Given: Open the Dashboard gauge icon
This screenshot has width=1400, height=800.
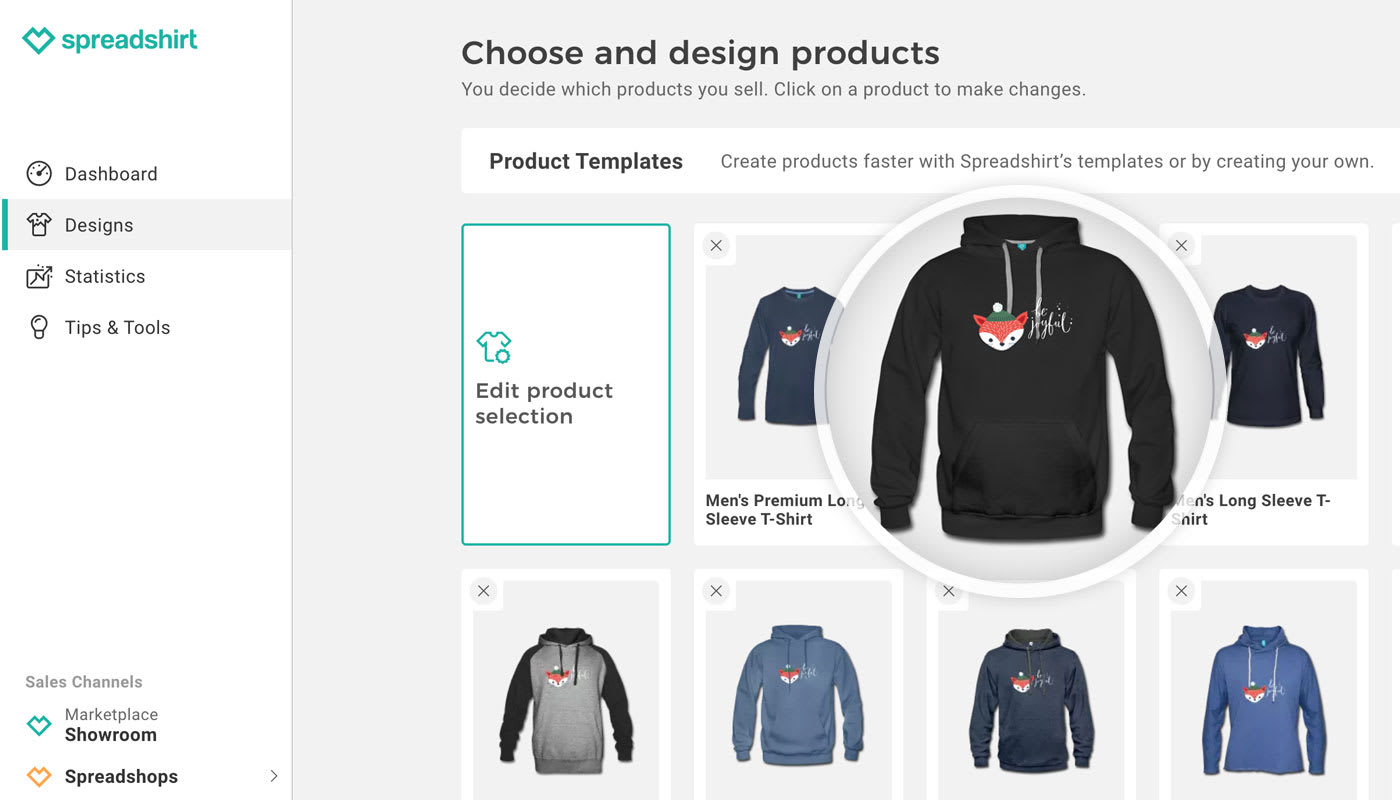Looking at the screenshot, I should pos(39,173).
